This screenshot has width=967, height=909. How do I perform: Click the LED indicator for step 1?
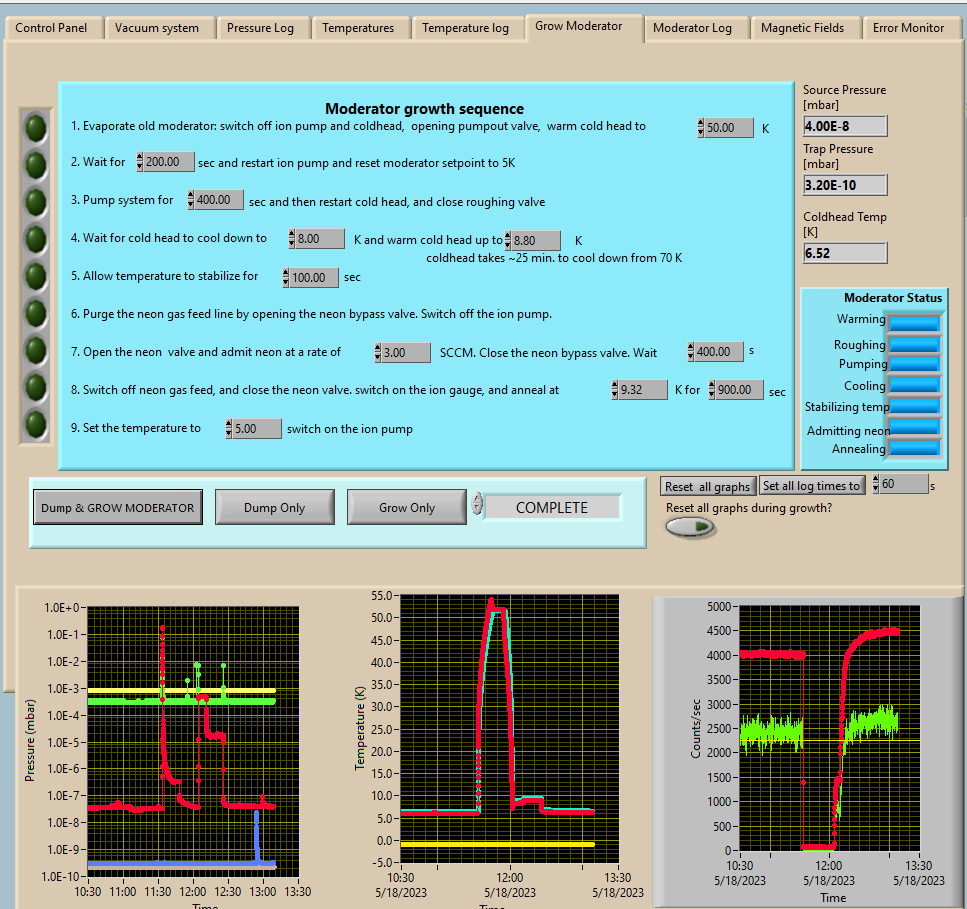[x=36, y=128]
